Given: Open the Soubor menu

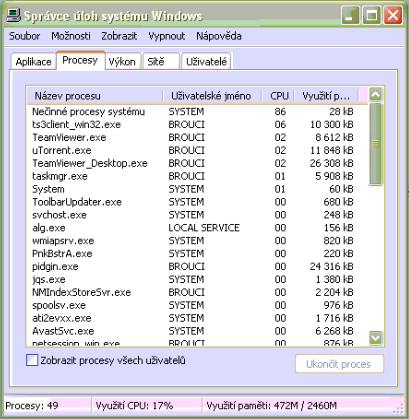Looking at the screenshot, I should pos(25,36).
